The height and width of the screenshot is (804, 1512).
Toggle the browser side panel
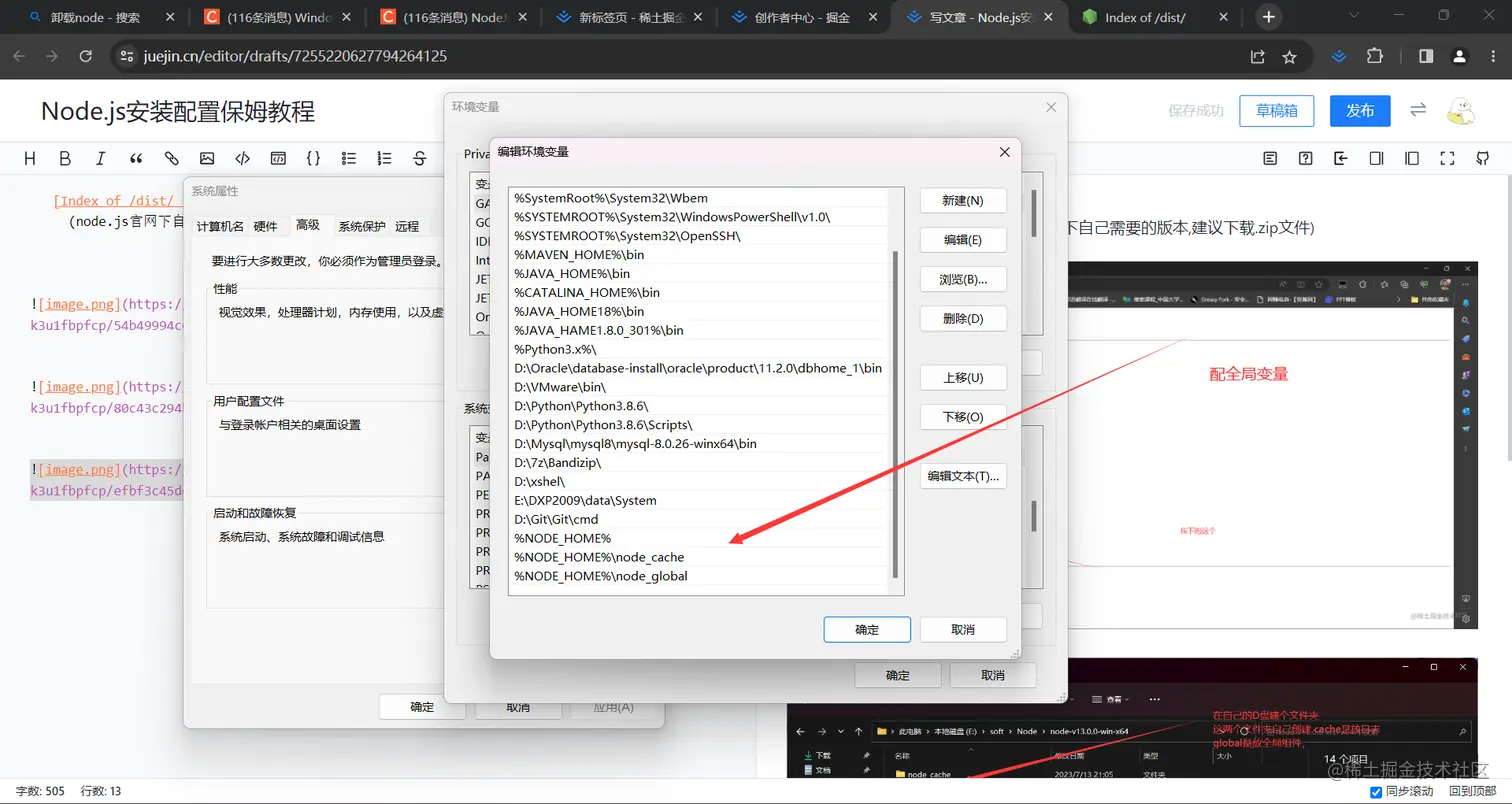(1426, 57)
